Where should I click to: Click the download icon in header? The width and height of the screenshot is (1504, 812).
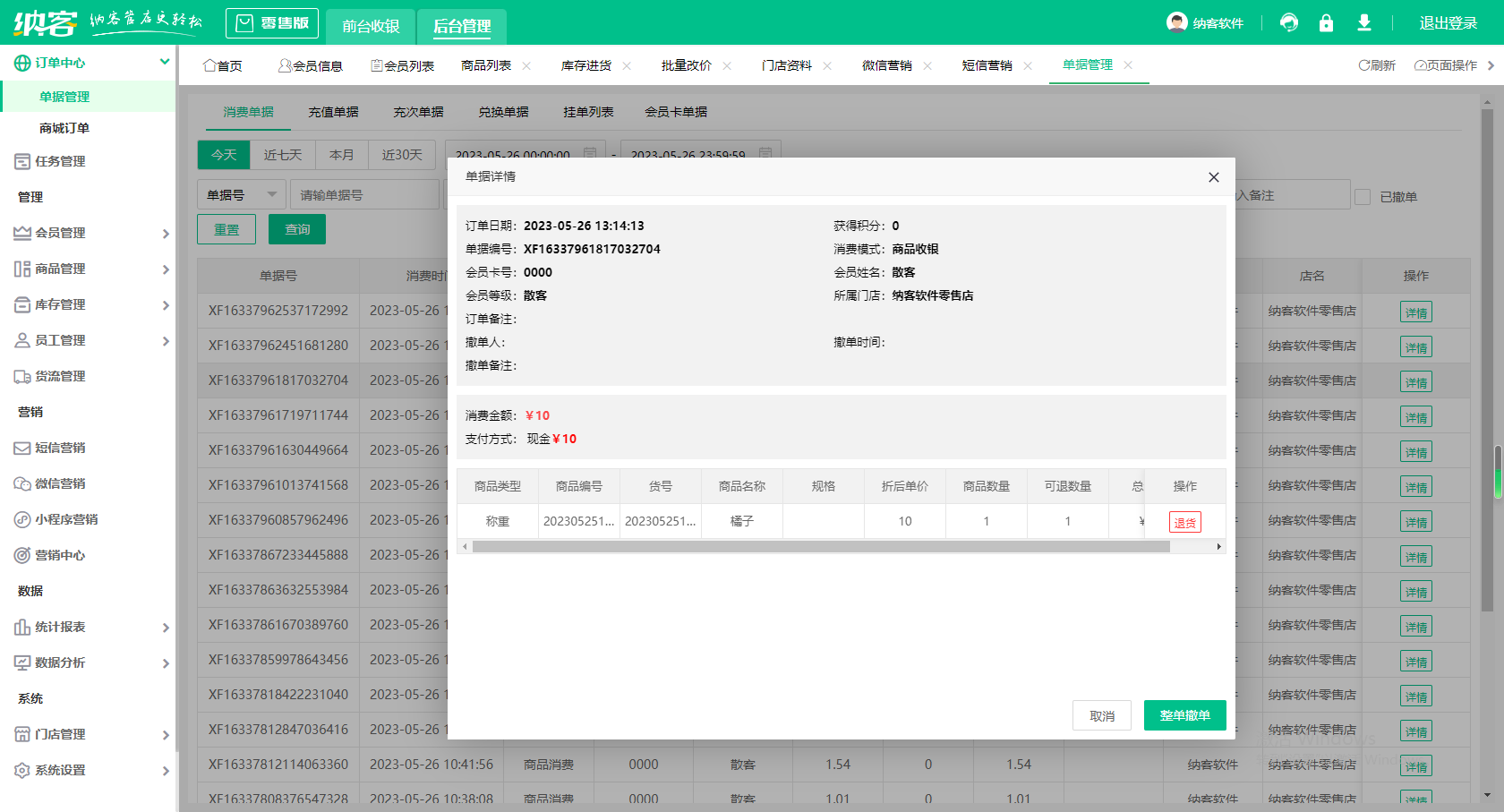(x=1363, y=23)
